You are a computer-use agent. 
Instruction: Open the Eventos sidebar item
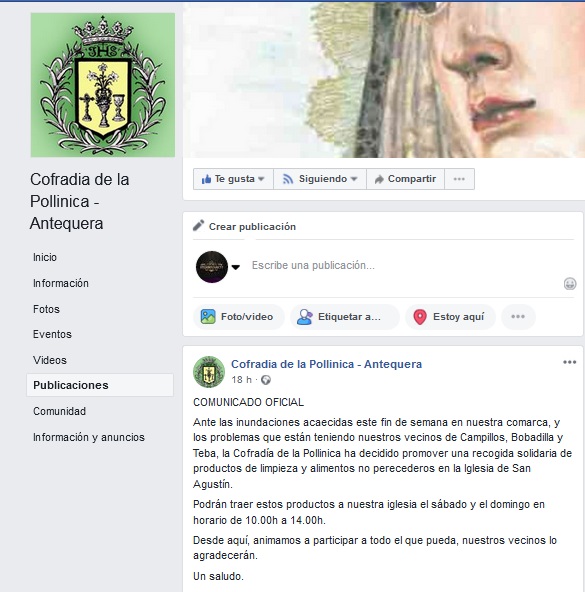(x=52, y=334)
